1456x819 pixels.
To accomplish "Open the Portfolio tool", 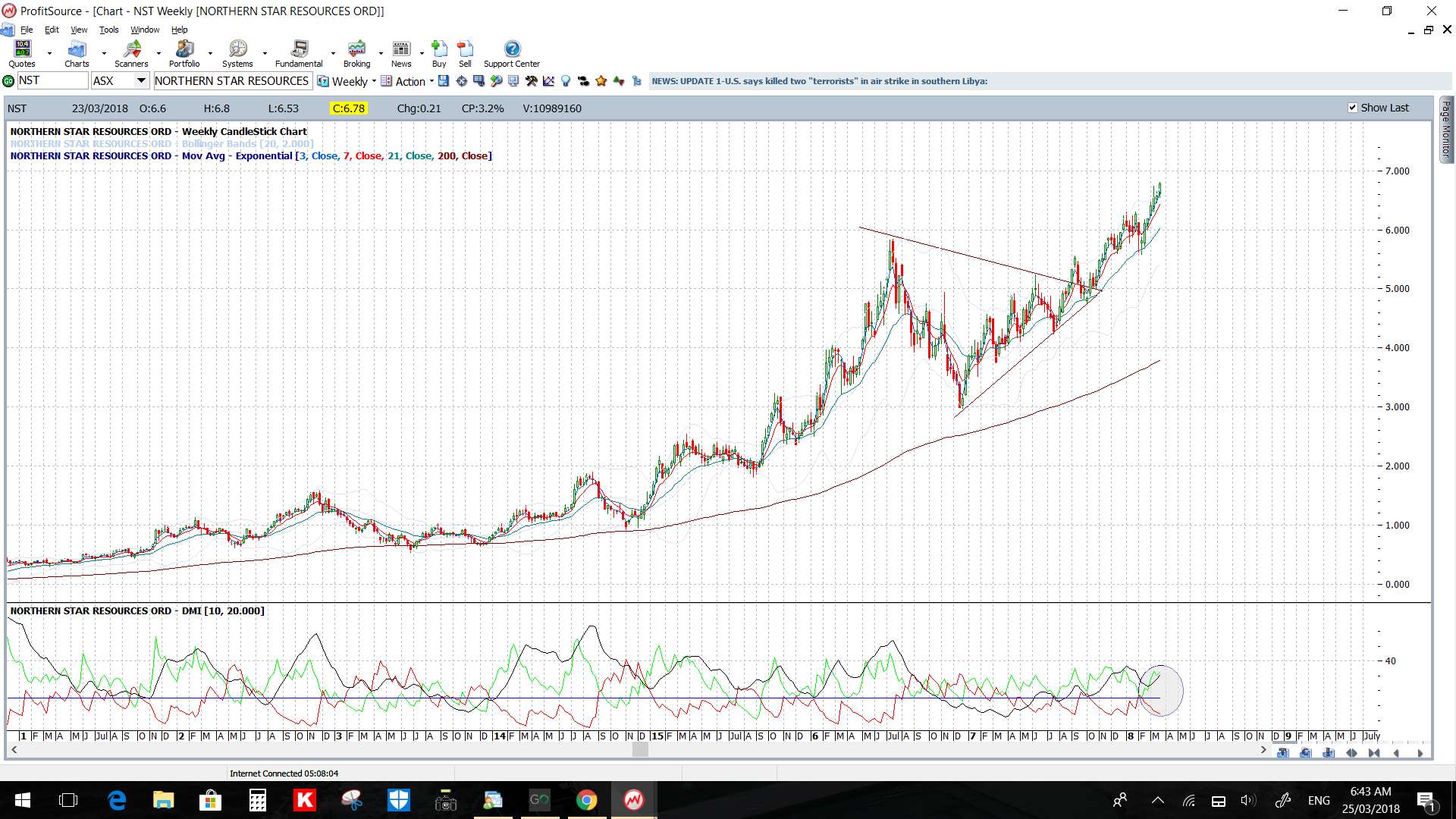I will tap(184, 54).
